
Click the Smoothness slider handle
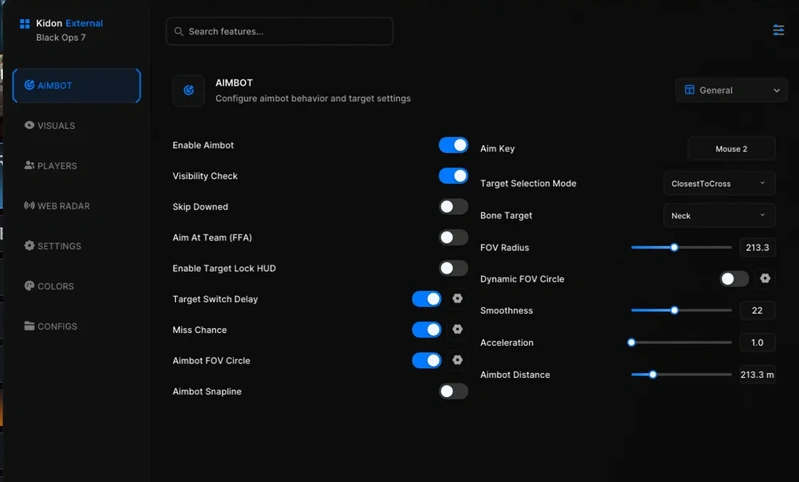[674, 310]
